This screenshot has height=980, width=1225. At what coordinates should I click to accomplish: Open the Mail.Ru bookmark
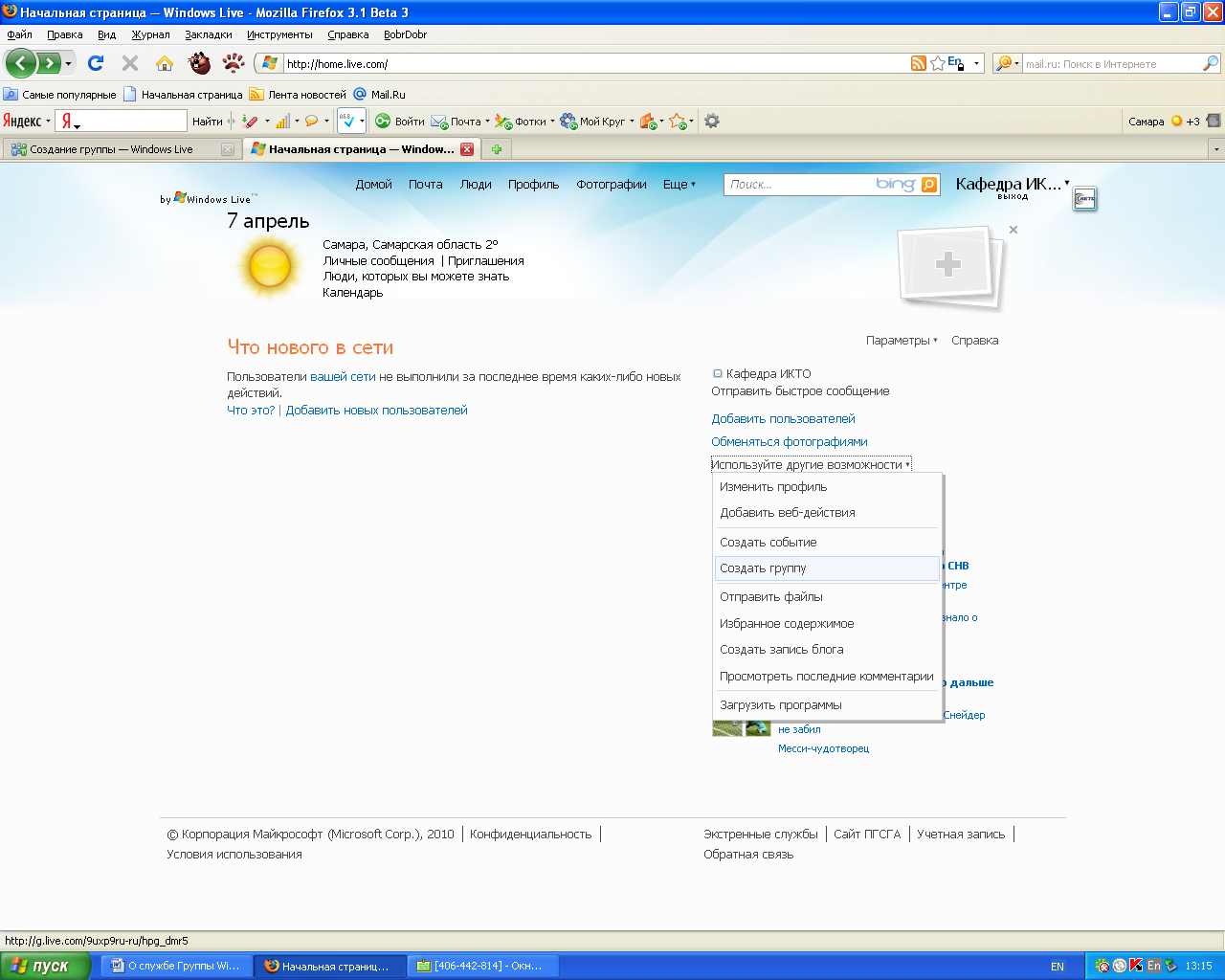click(x=380, y=95)
